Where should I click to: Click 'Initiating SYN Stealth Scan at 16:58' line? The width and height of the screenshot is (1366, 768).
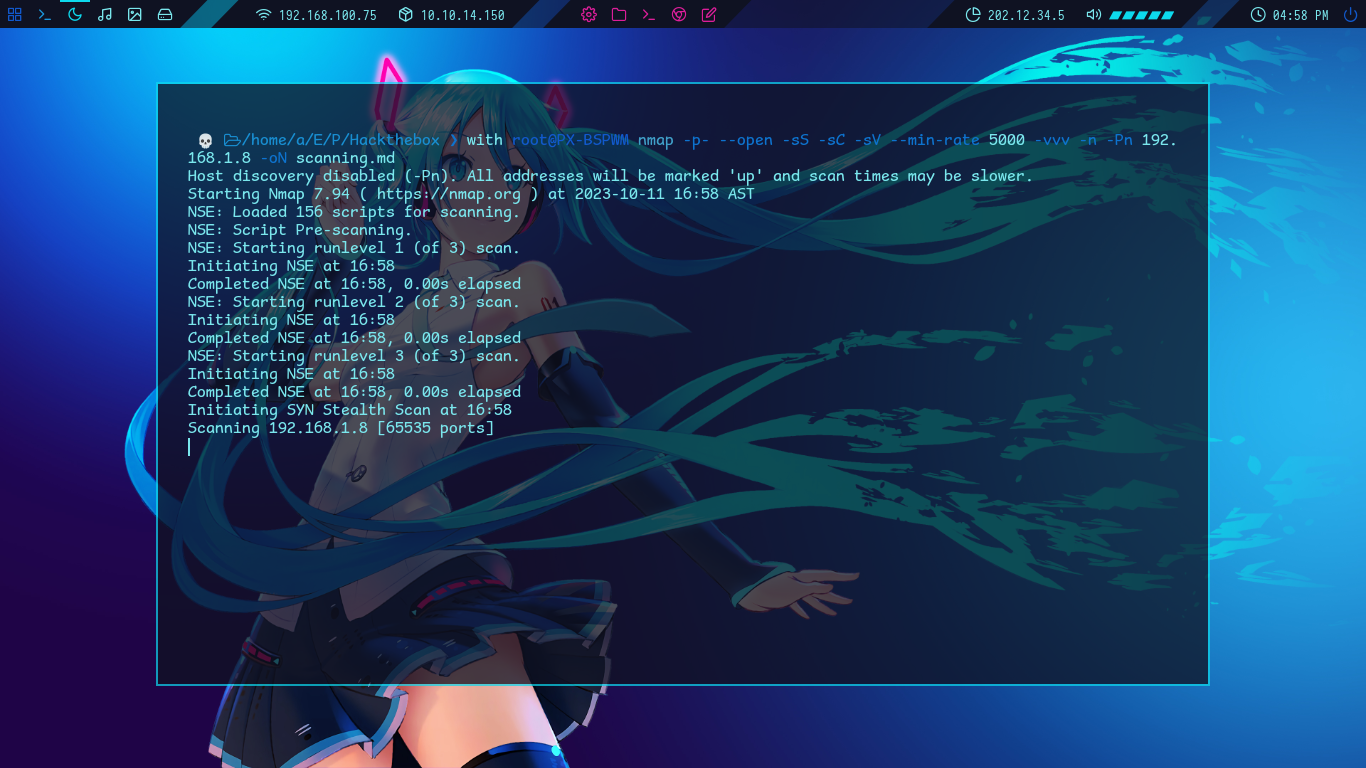coord(350,410)
